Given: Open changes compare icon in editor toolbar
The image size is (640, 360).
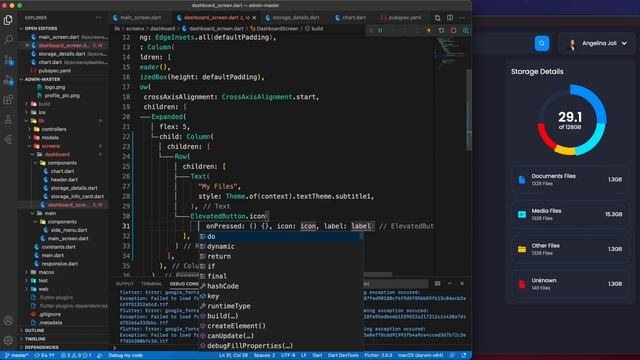Looking at the screenshot, I should click(x=437, y=18).
